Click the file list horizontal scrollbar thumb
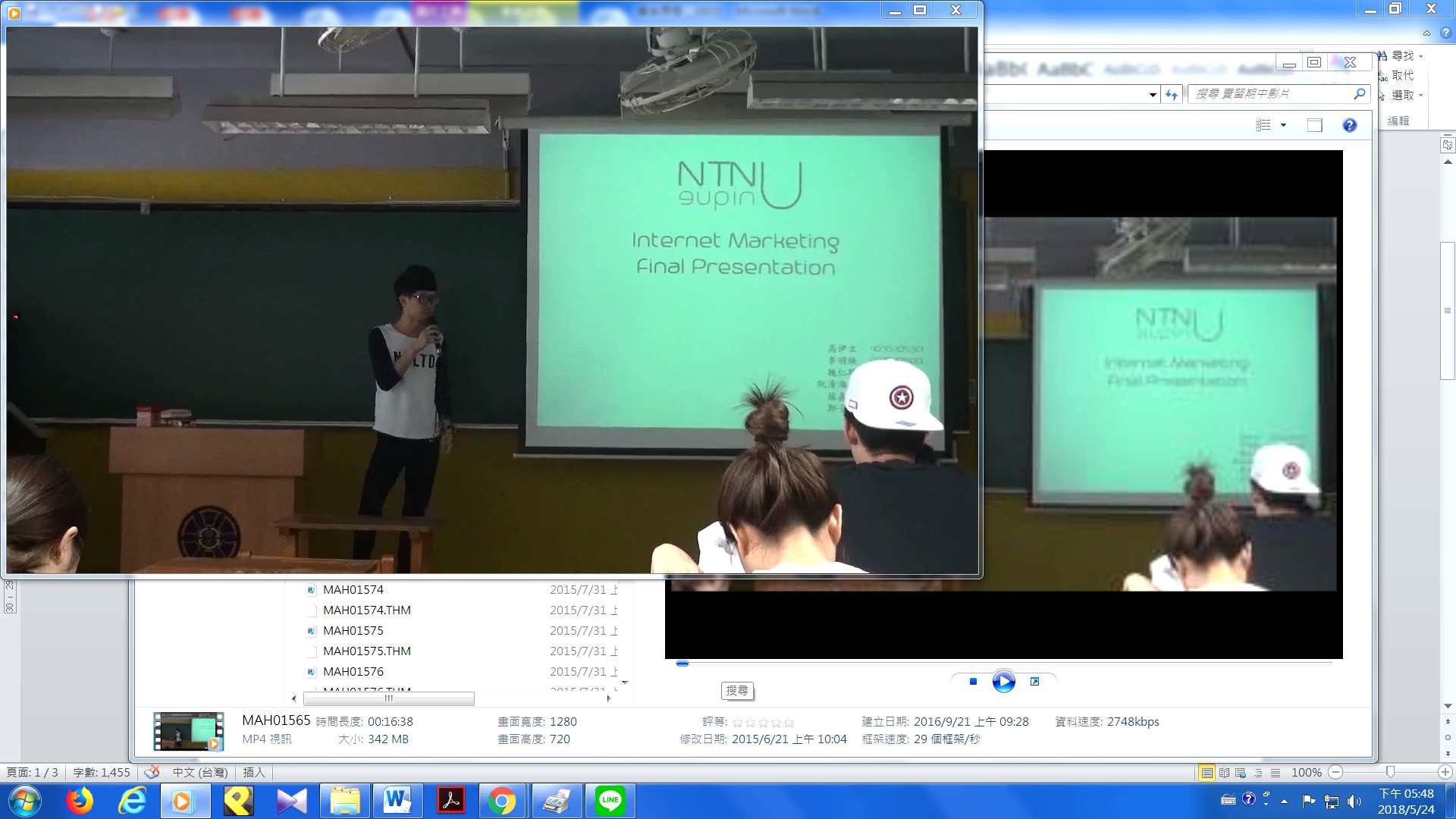Screen dimensions: 1456x819 click(389, 698)
